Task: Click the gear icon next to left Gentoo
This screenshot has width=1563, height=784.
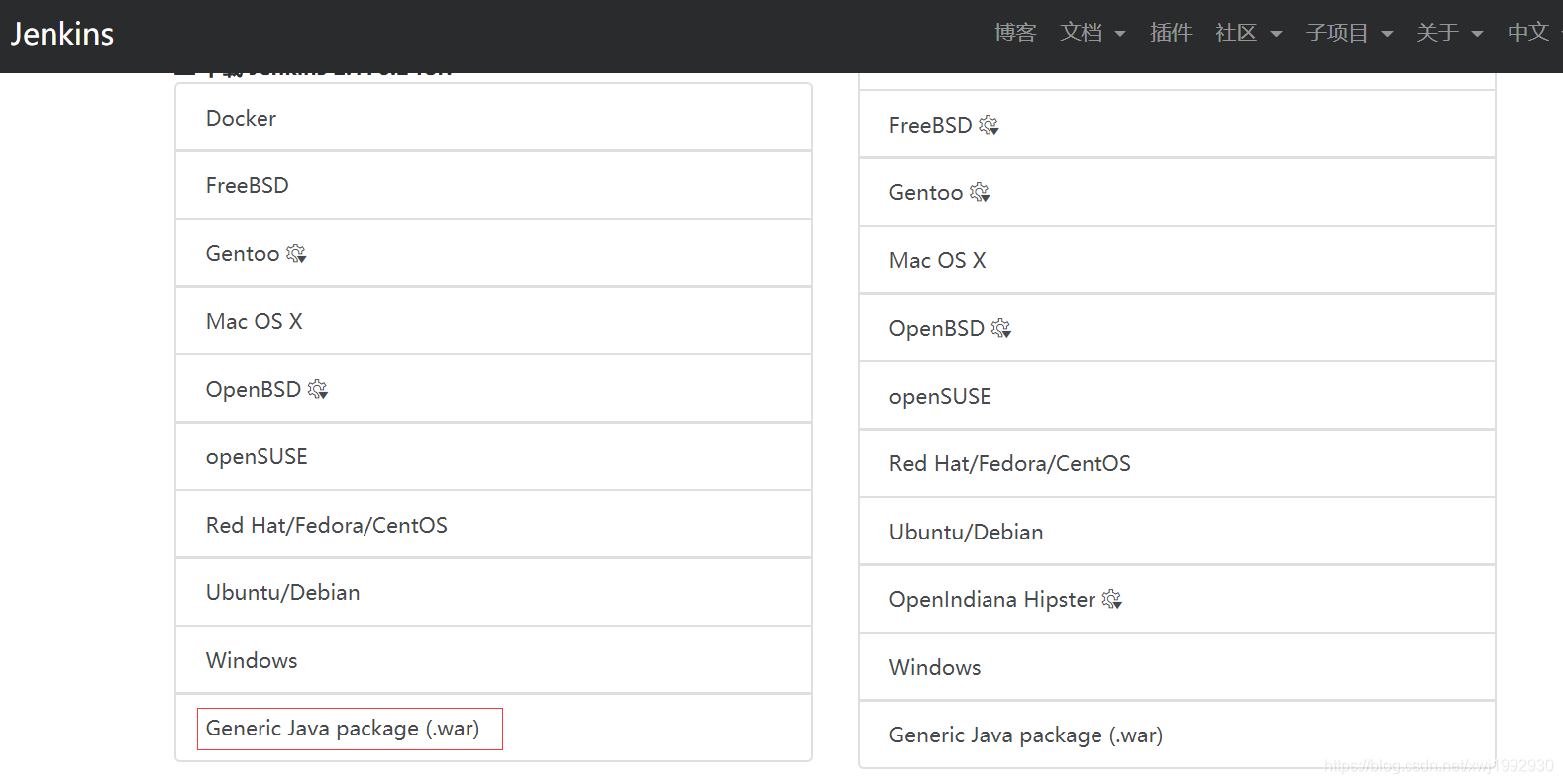Action: coord(296,254)
